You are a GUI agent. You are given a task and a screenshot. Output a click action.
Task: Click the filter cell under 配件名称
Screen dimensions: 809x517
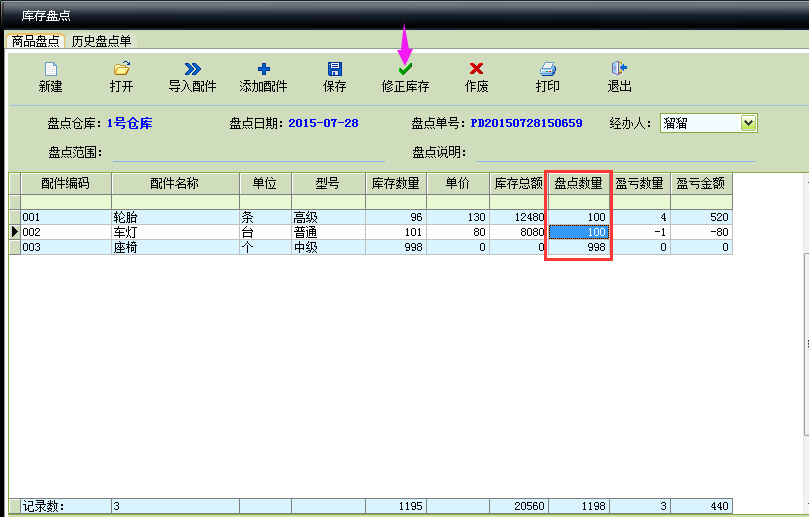(175, 202)
